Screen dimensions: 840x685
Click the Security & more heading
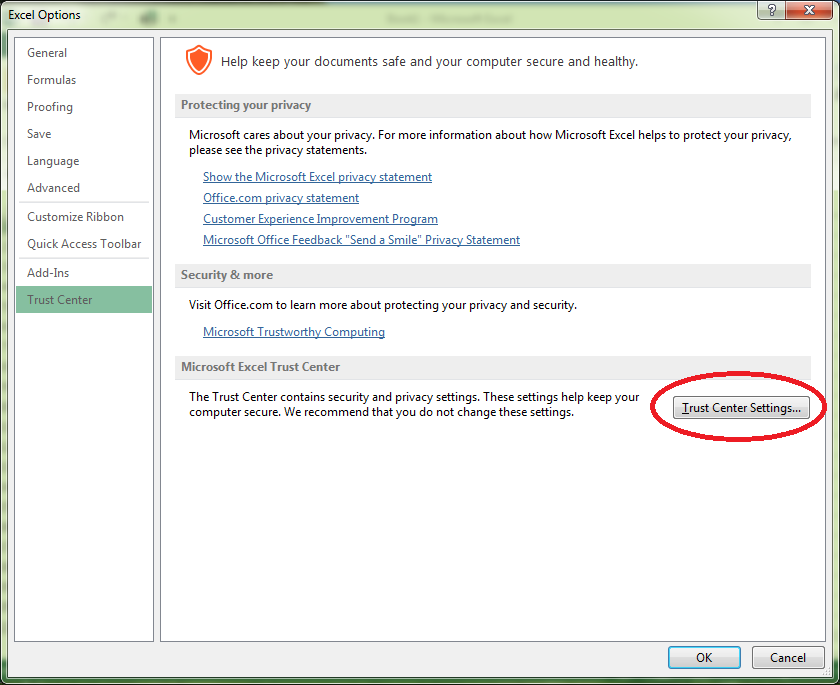point(227,275)
